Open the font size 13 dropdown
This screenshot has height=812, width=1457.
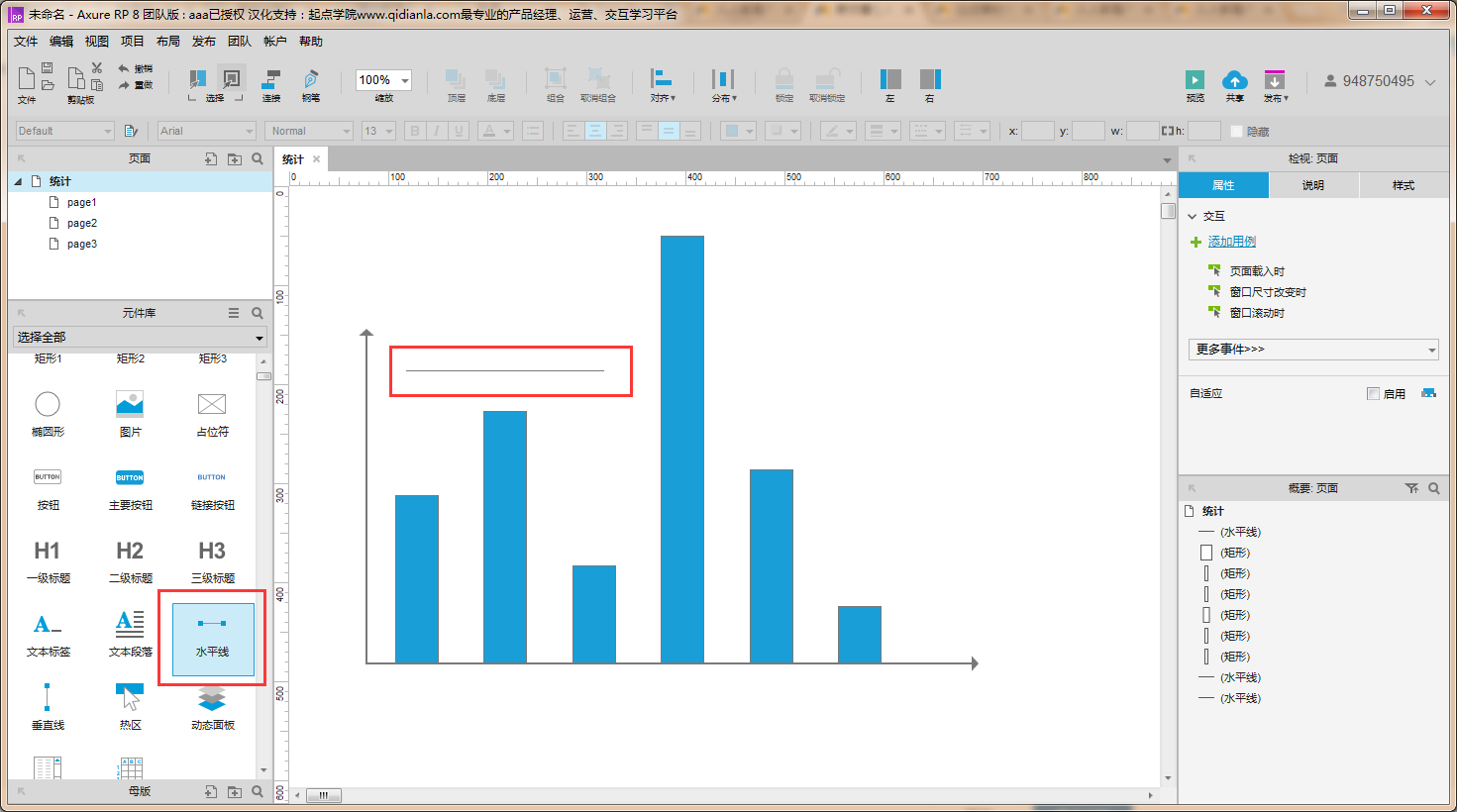(378, 131)
